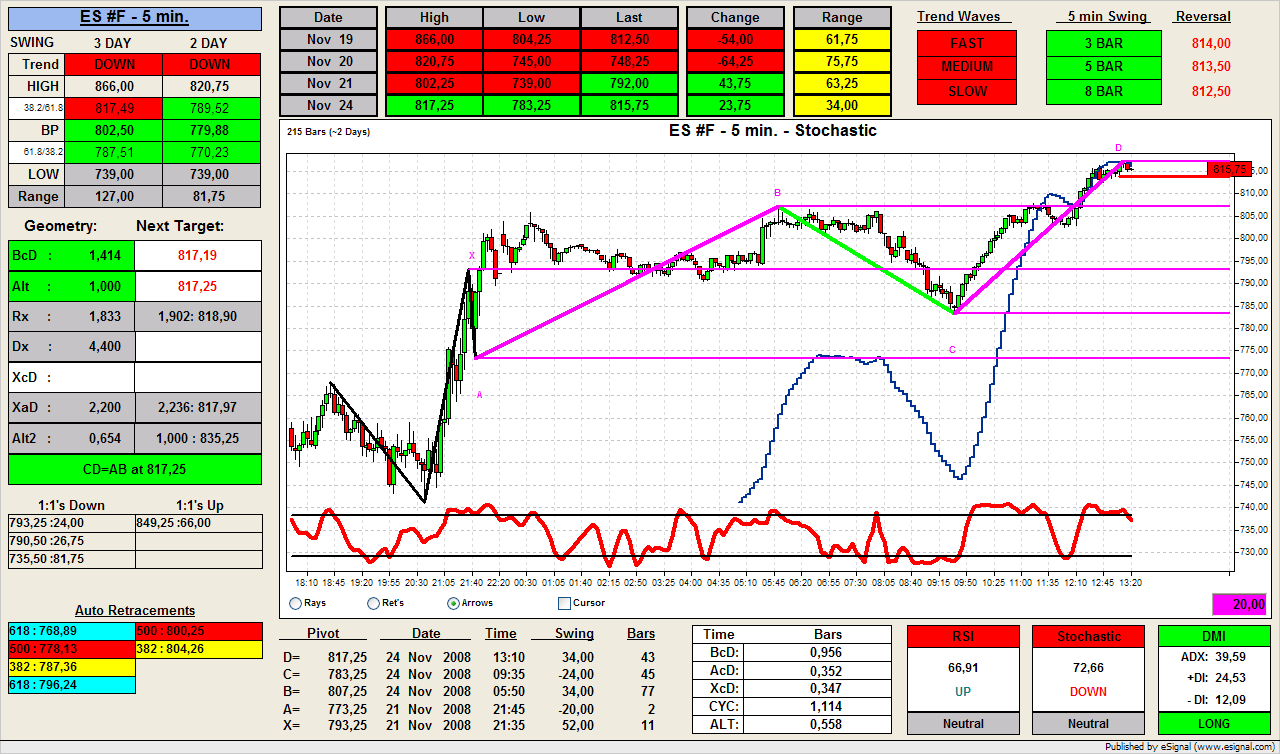Screen dimensions: 1280x754
Task: Click the Nov 20 Range value 75,75
Action: (x=842, y=60)
